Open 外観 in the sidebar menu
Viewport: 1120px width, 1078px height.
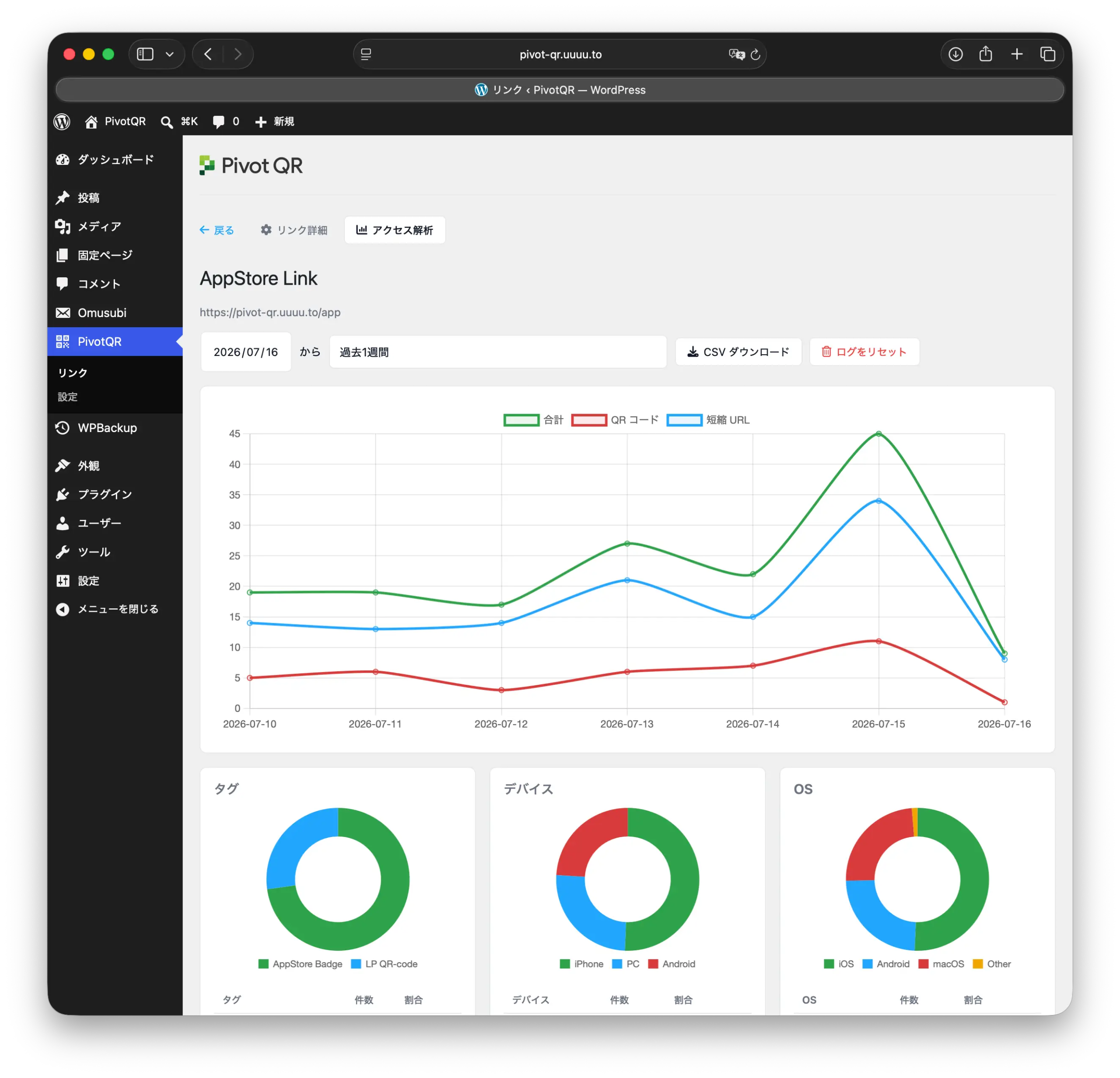pyautogui.click(x=115, y=466)
